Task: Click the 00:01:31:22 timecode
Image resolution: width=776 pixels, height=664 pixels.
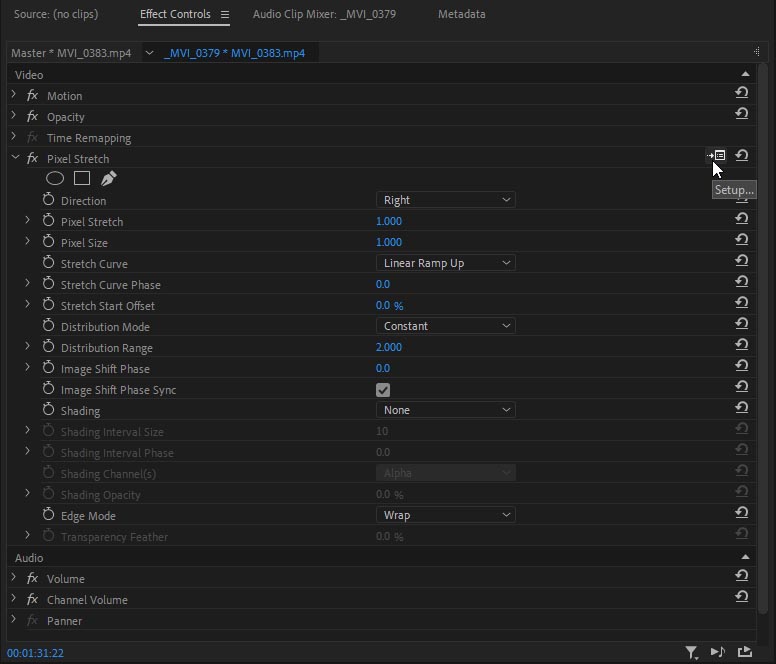Action: pos(35,653)
